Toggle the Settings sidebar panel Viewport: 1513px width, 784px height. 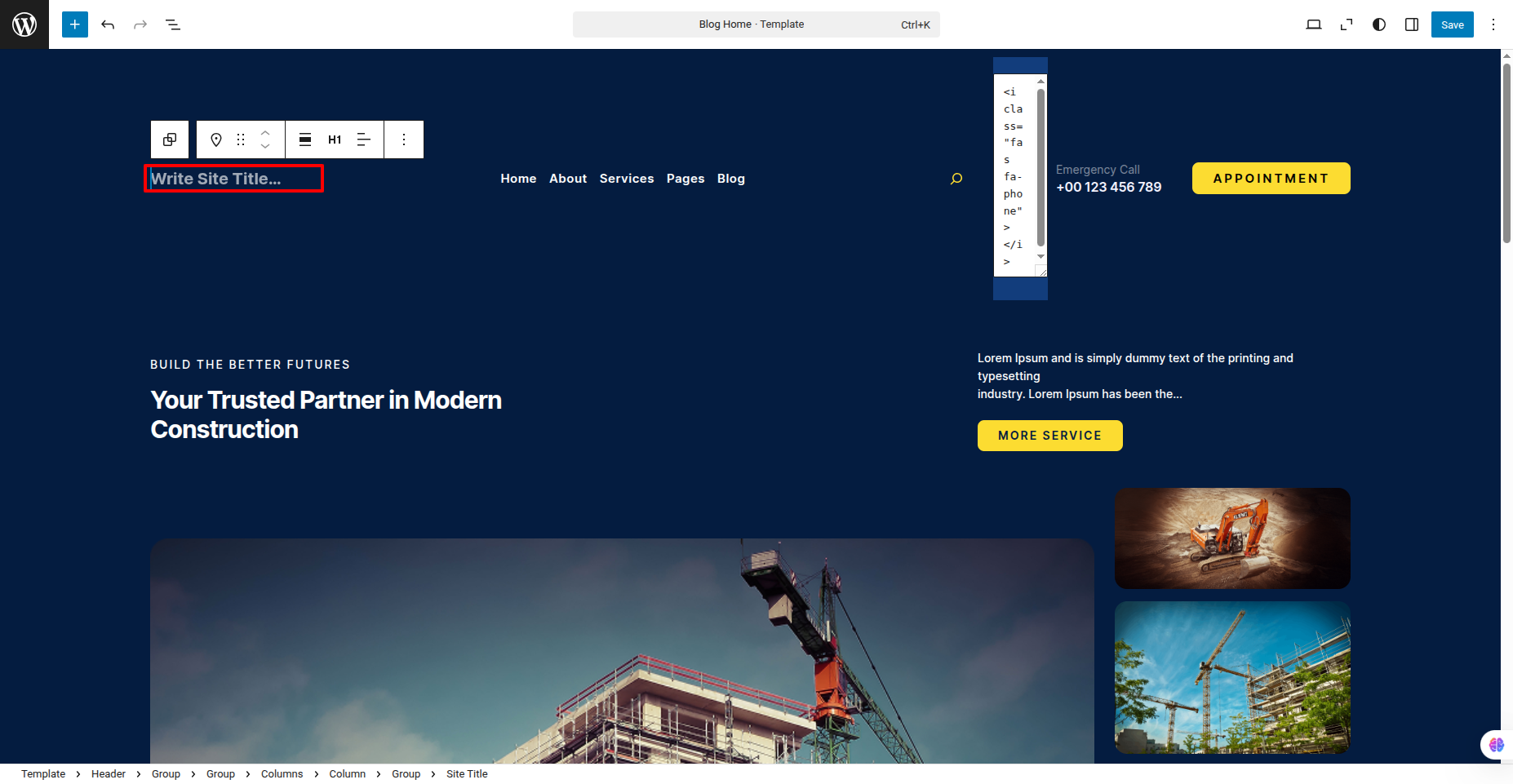[x=1412, y=24]
